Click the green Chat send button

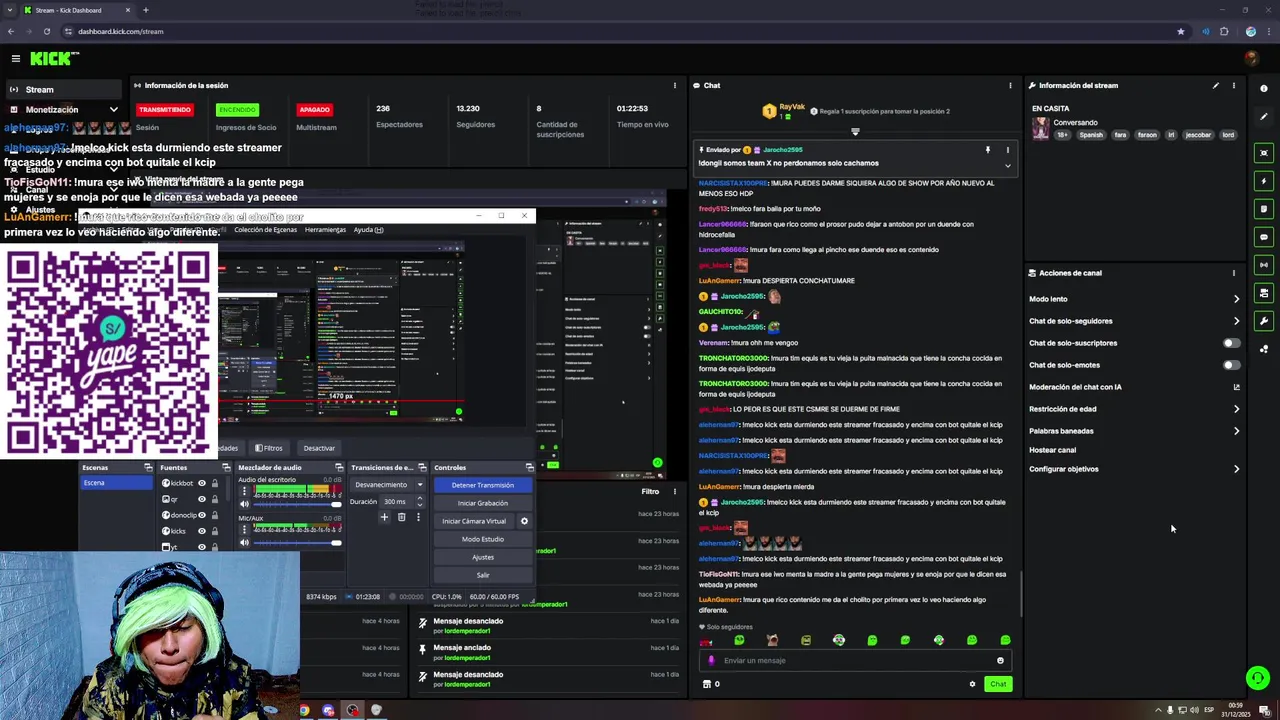pyautogui.click(x=998, y=684)
